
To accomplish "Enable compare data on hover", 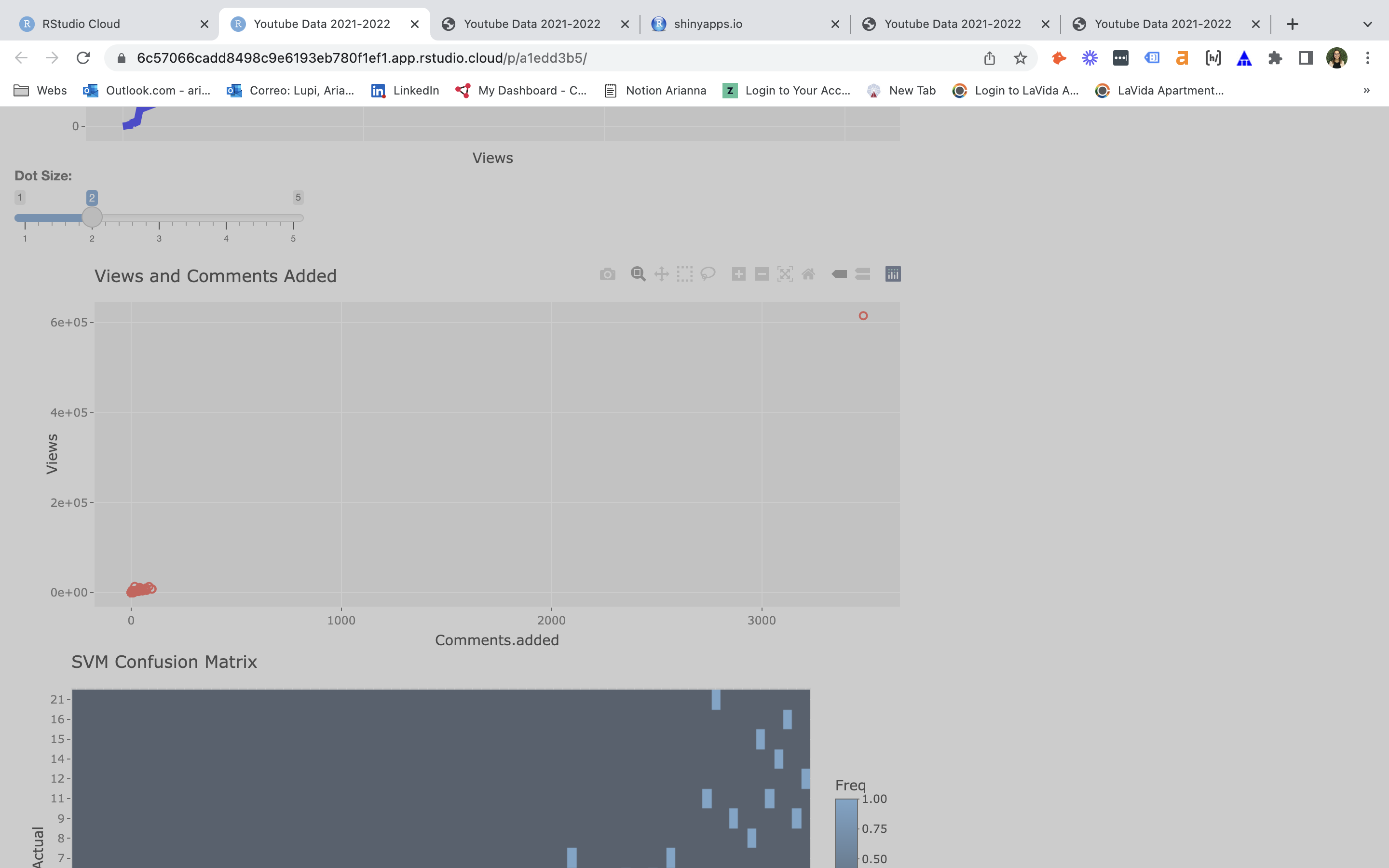I will 863,274.
